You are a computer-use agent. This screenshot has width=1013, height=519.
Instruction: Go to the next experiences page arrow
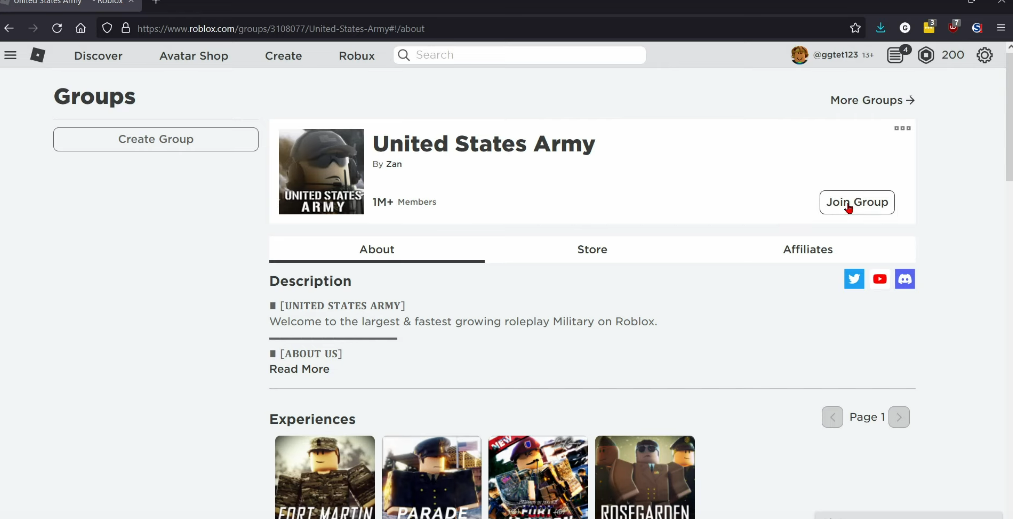click(x=899, y=417)
